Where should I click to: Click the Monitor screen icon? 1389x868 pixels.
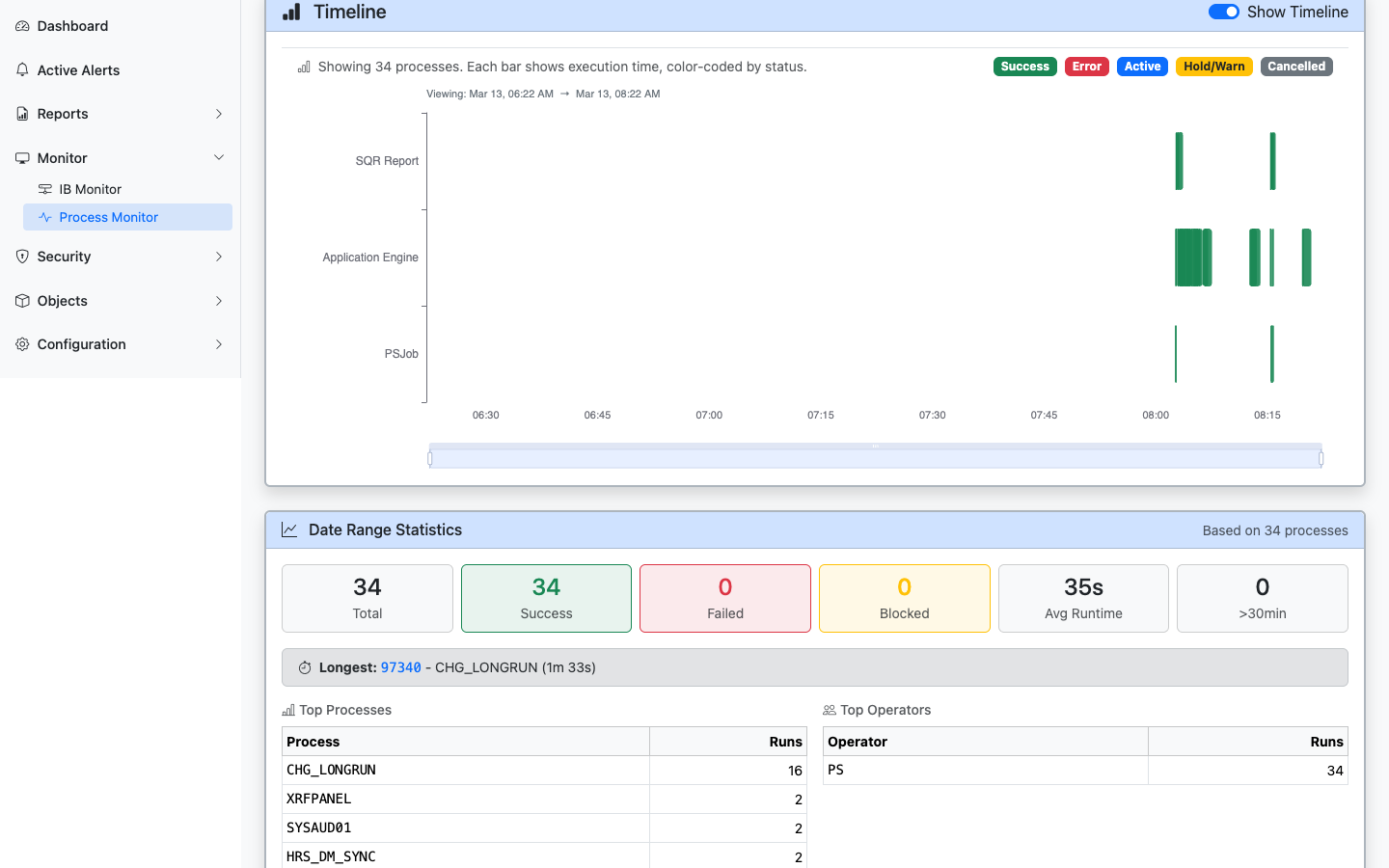pyautogui.click(x=22, y=158)
